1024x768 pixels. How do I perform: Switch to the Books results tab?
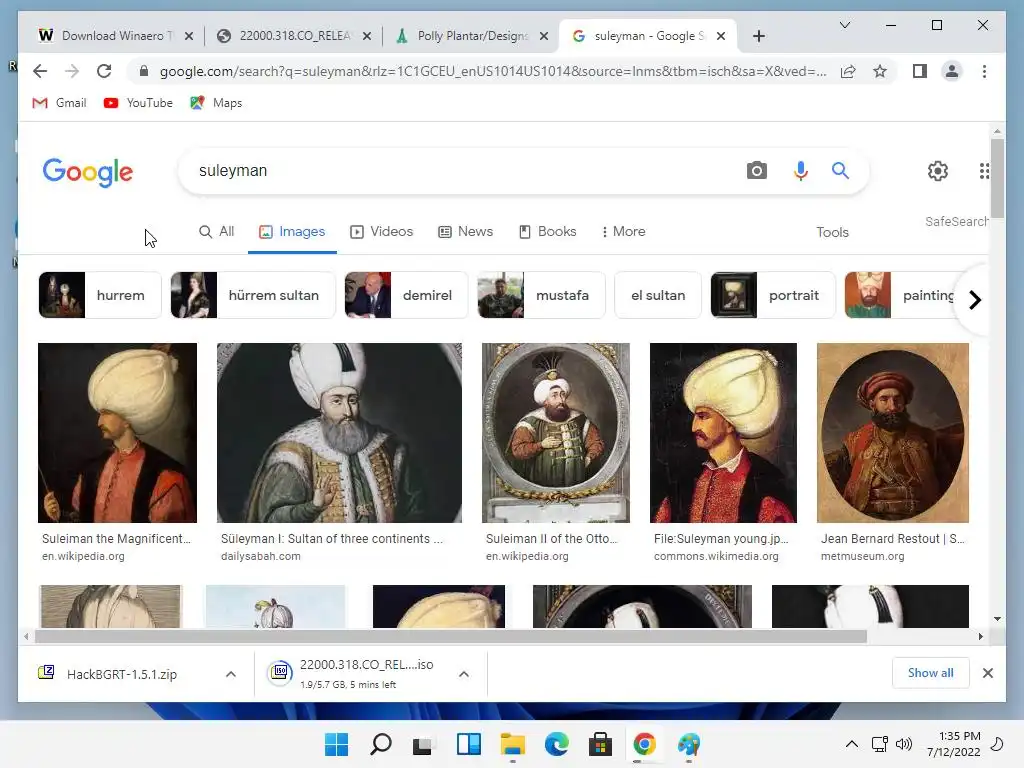tap(547, 231)
